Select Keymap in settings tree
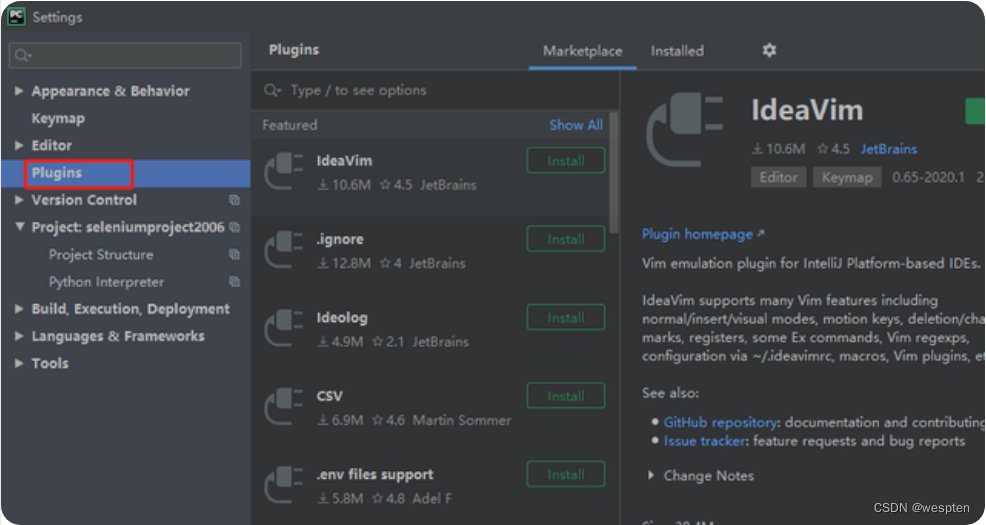The width and height of the screenshot is (986, 525). click(58, 118)
